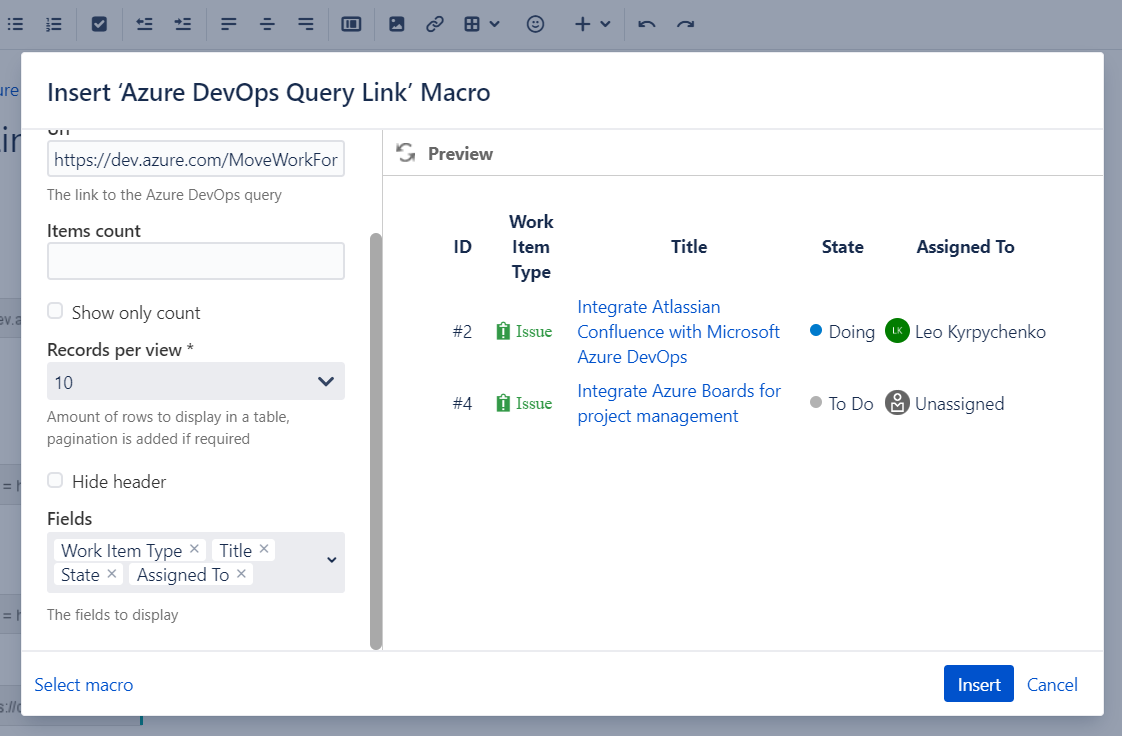Open the table insert dropdown in toolbar
Viewport: 1122px width, 736px height.
click(482, 24)
